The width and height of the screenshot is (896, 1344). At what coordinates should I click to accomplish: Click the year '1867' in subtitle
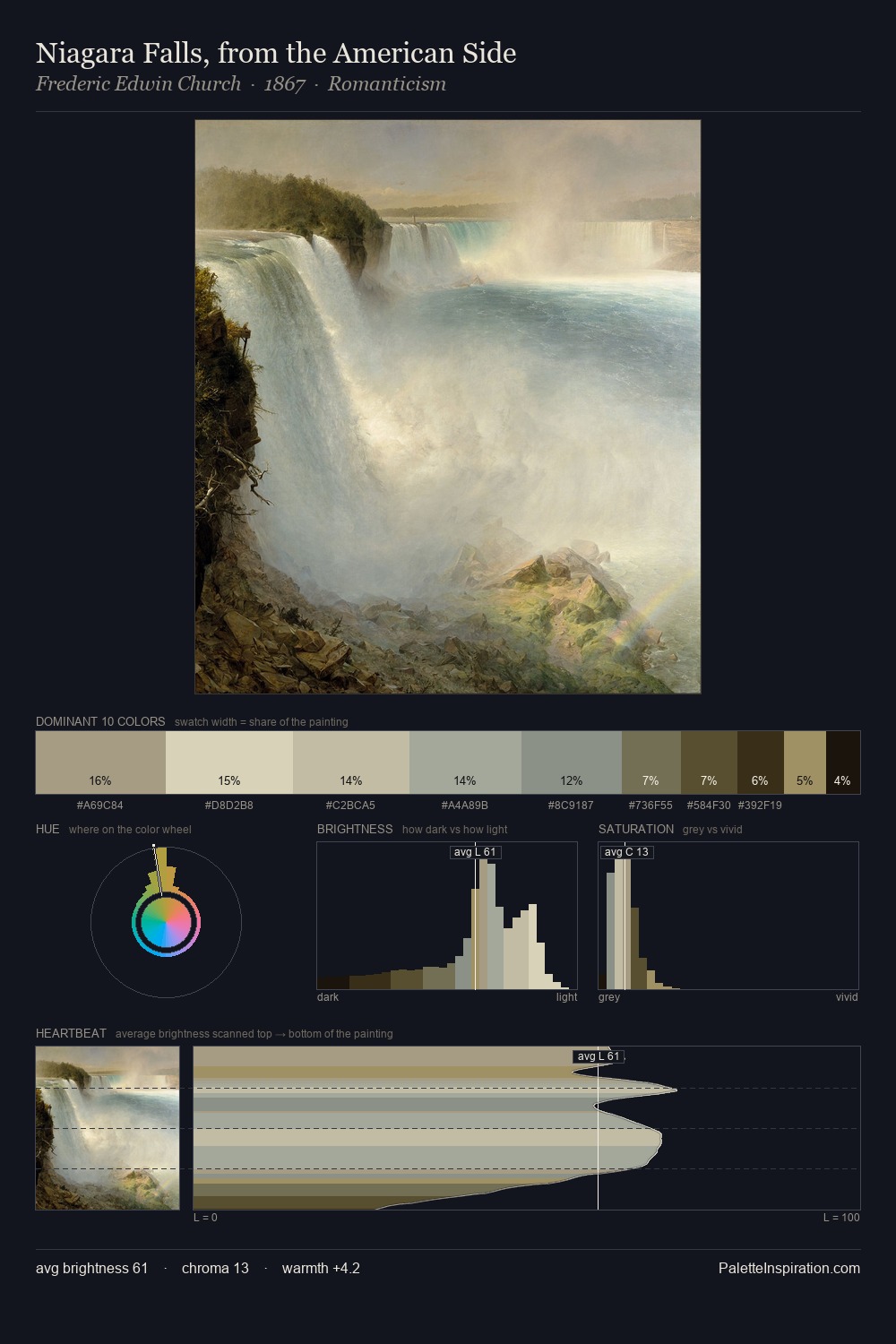point(285,84)
